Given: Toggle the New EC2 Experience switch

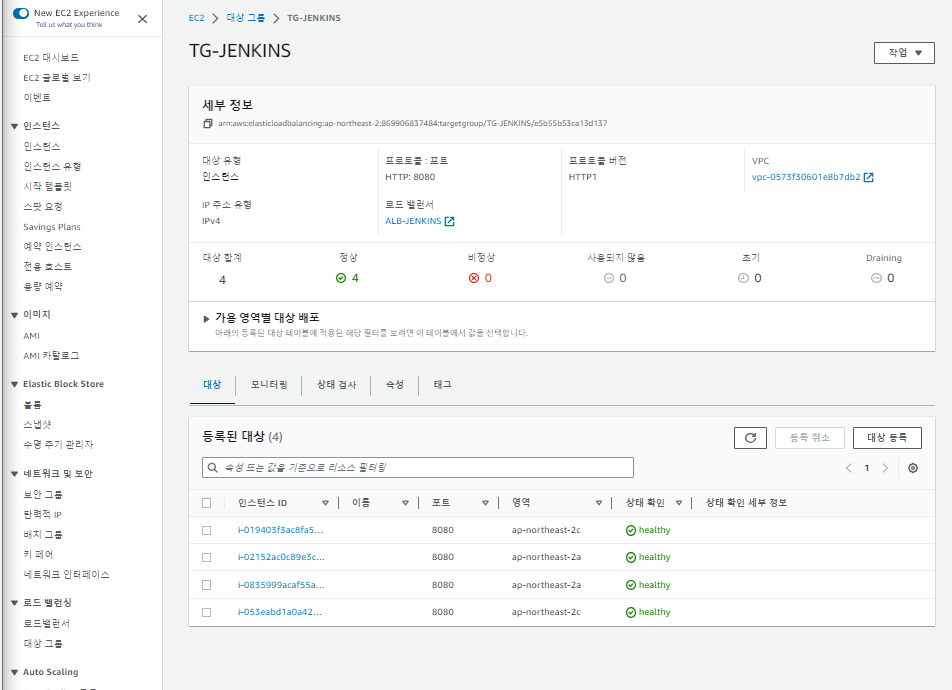Looking at the screenshot, I should [21, 13].
